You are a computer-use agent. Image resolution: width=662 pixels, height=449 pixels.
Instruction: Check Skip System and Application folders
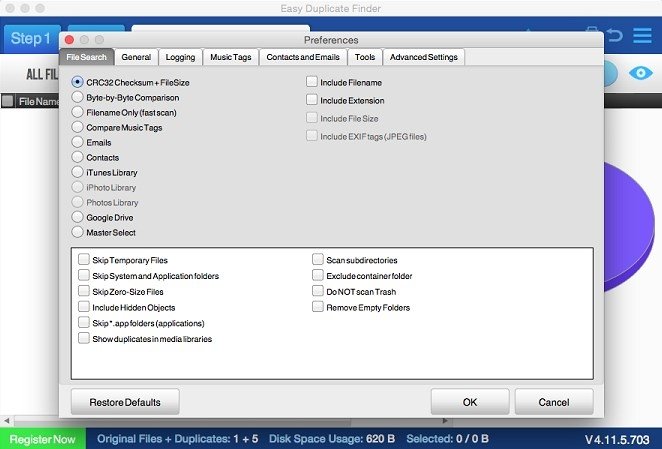(x=84, y=275)
